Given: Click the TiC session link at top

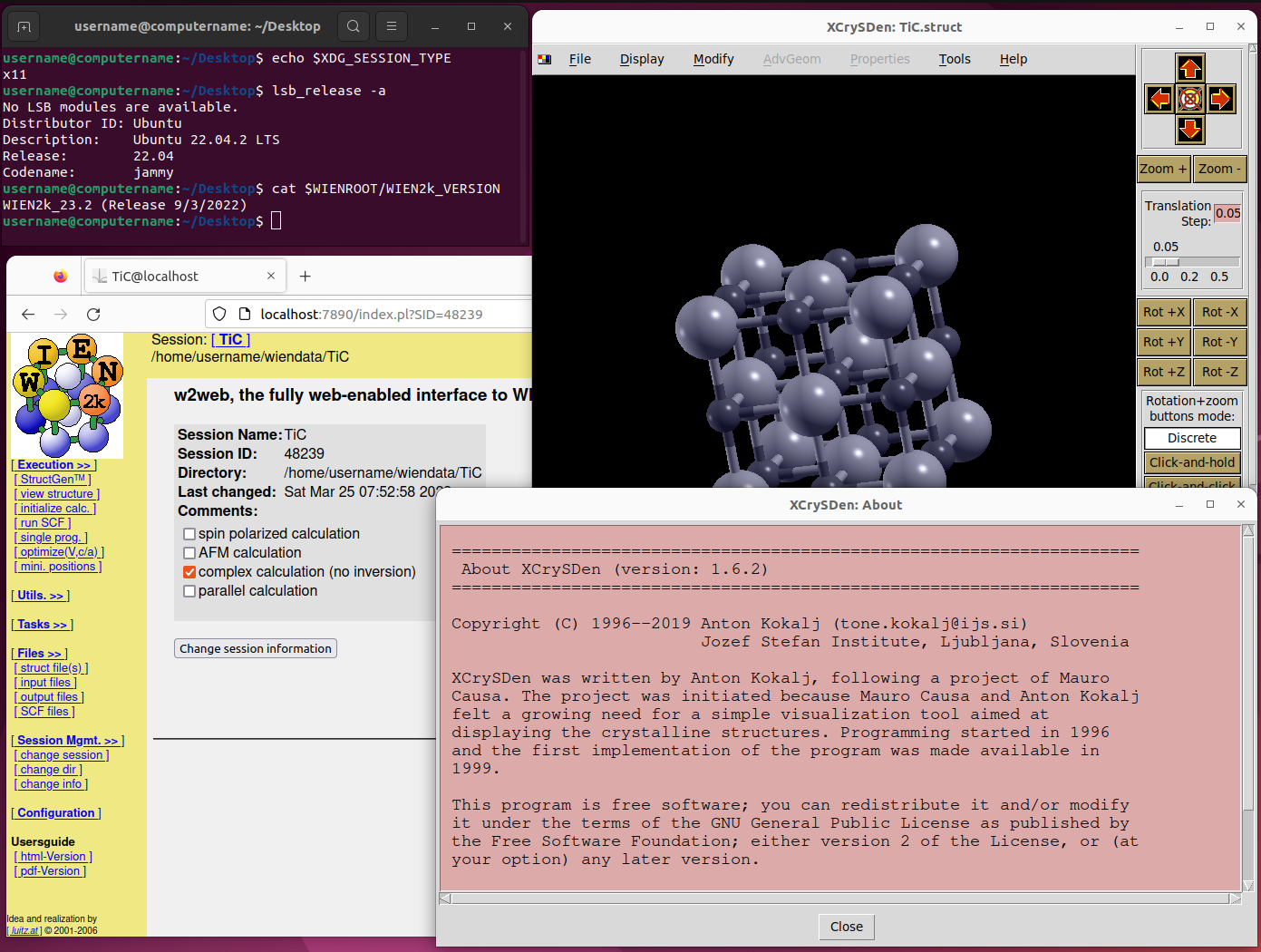Looking at the screenshot, I should 230,339.
